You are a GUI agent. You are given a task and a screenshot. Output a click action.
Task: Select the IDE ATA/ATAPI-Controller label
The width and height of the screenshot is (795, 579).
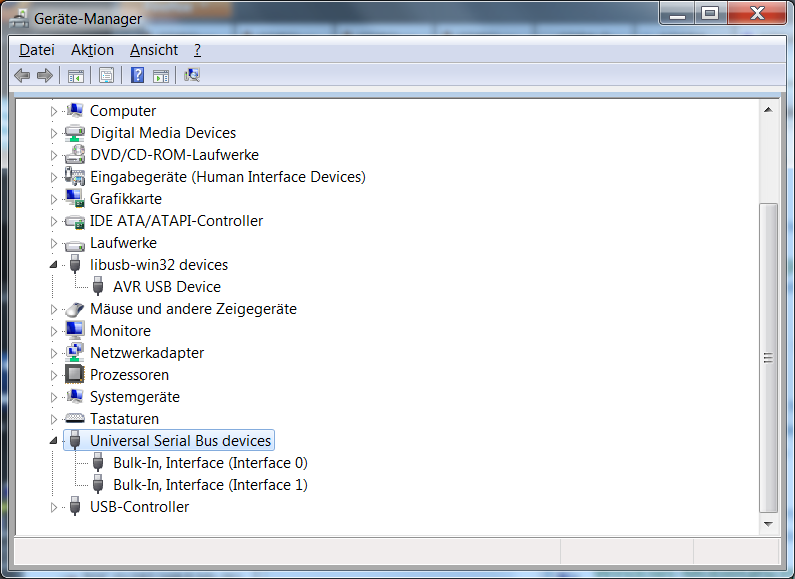point(176,221)
